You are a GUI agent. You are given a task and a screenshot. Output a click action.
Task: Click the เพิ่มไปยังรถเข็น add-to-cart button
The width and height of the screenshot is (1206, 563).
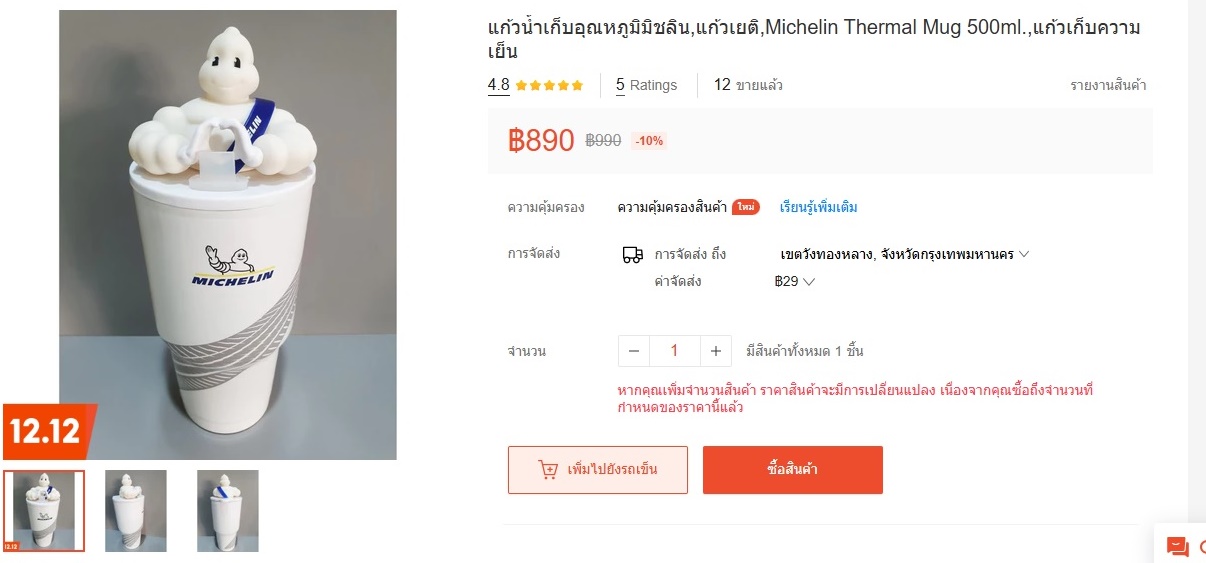[x=598, y=470]
